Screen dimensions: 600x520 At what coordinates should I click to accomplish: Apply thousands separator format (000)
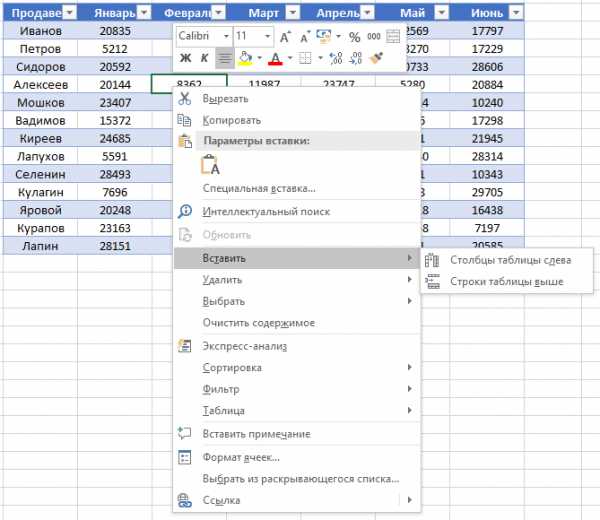(374, 36)
